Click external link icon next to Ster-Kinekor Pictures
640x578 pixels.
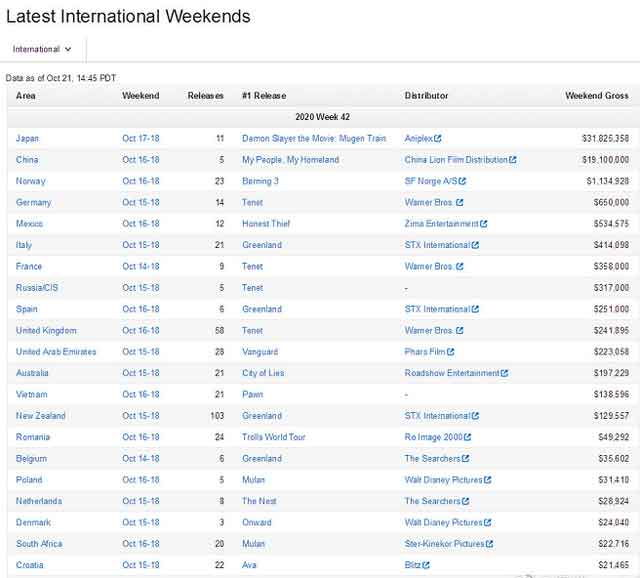point(490,544)
